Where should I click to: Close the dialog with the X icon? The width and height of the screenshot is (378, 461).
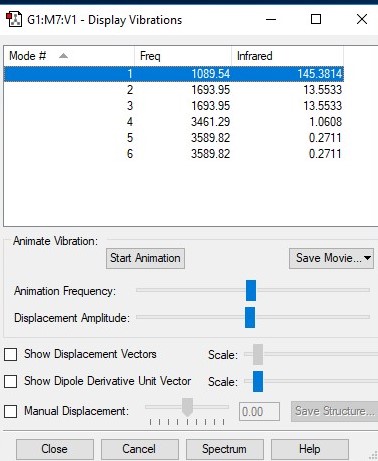(x=362, y=19)
